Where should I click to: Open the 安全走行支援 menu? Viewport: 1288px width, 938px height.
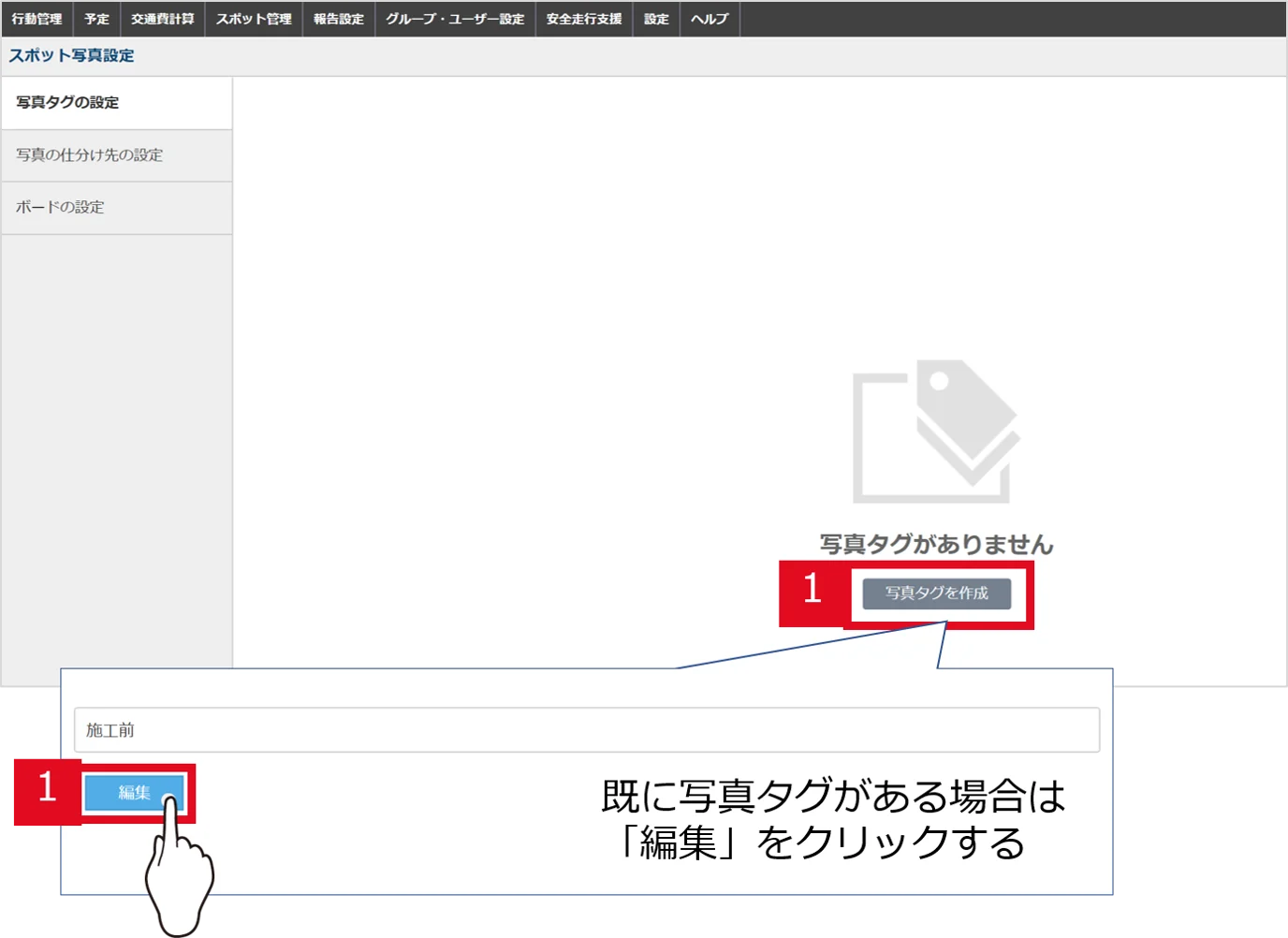(x=584, y=19)
